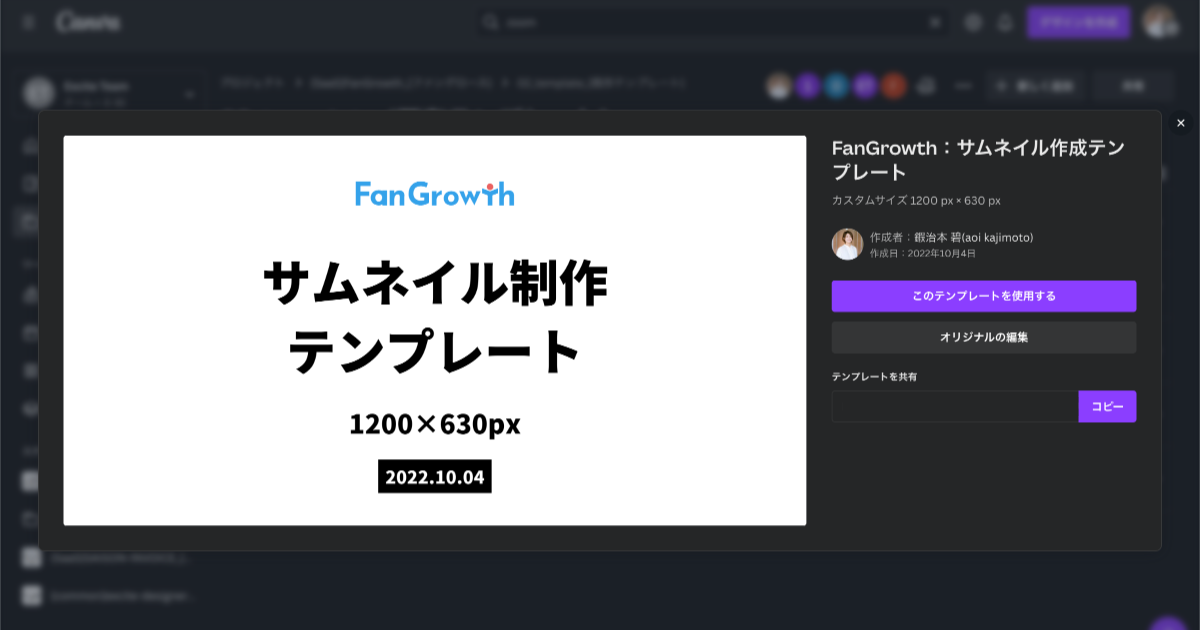Image resolution: width=1200 pixels, height=630 pixels.
Task: Close the template preview dialog
Action: pos(1181,123)
